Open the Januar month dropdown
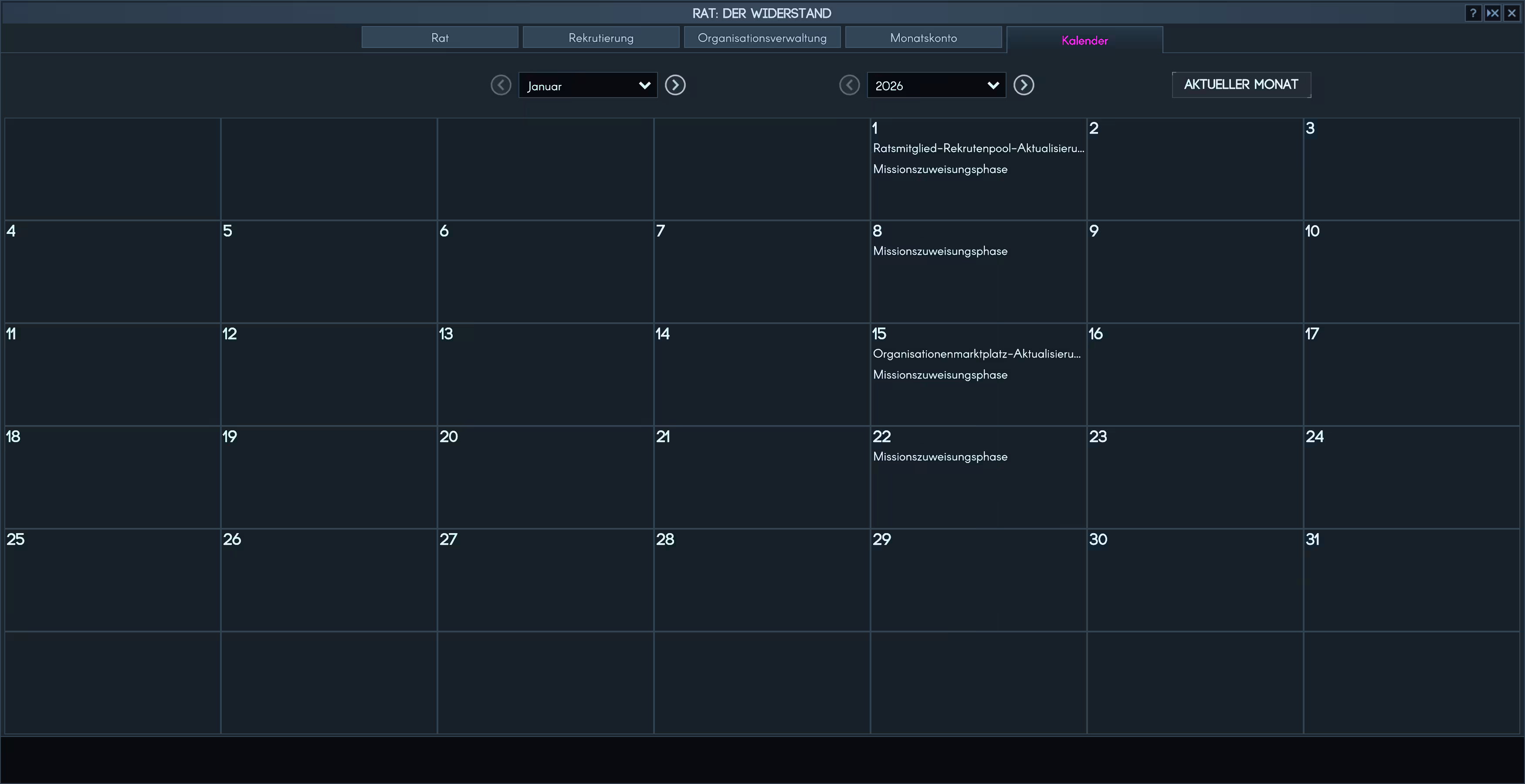 pos(588,85)
